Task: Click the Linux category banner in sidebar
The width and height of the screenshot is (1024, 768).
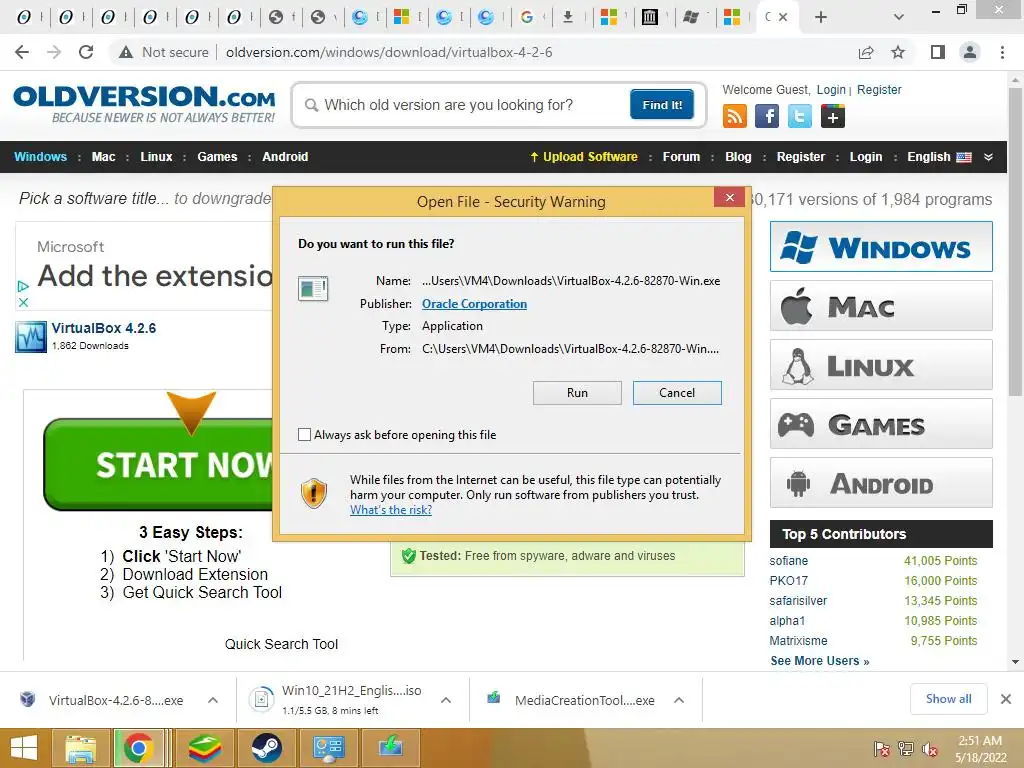Action: click(881, 364)
